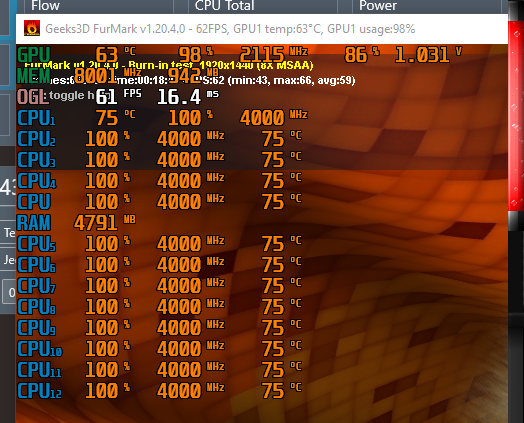The width and height of the screenshot is (524, 423).
Task: Click the 16.4 ms frametime value
Action: point(188,97)
